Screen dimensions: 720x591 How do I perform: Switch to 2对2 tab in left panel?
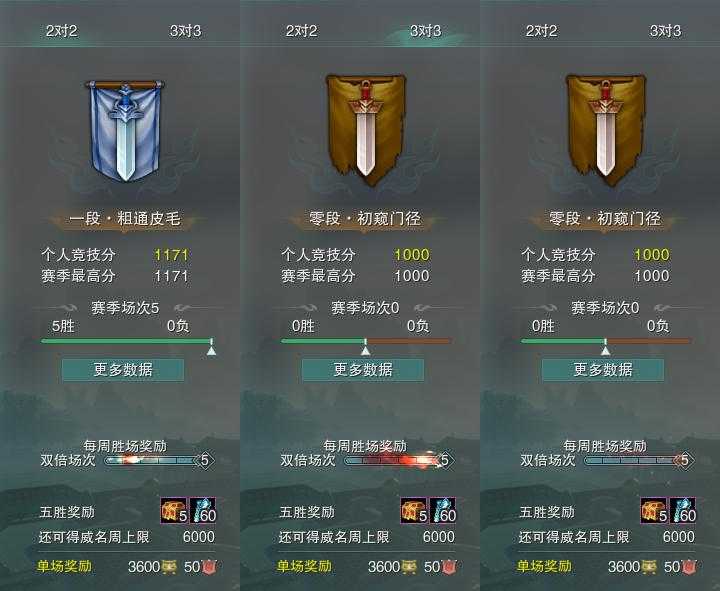pos(62,31)
